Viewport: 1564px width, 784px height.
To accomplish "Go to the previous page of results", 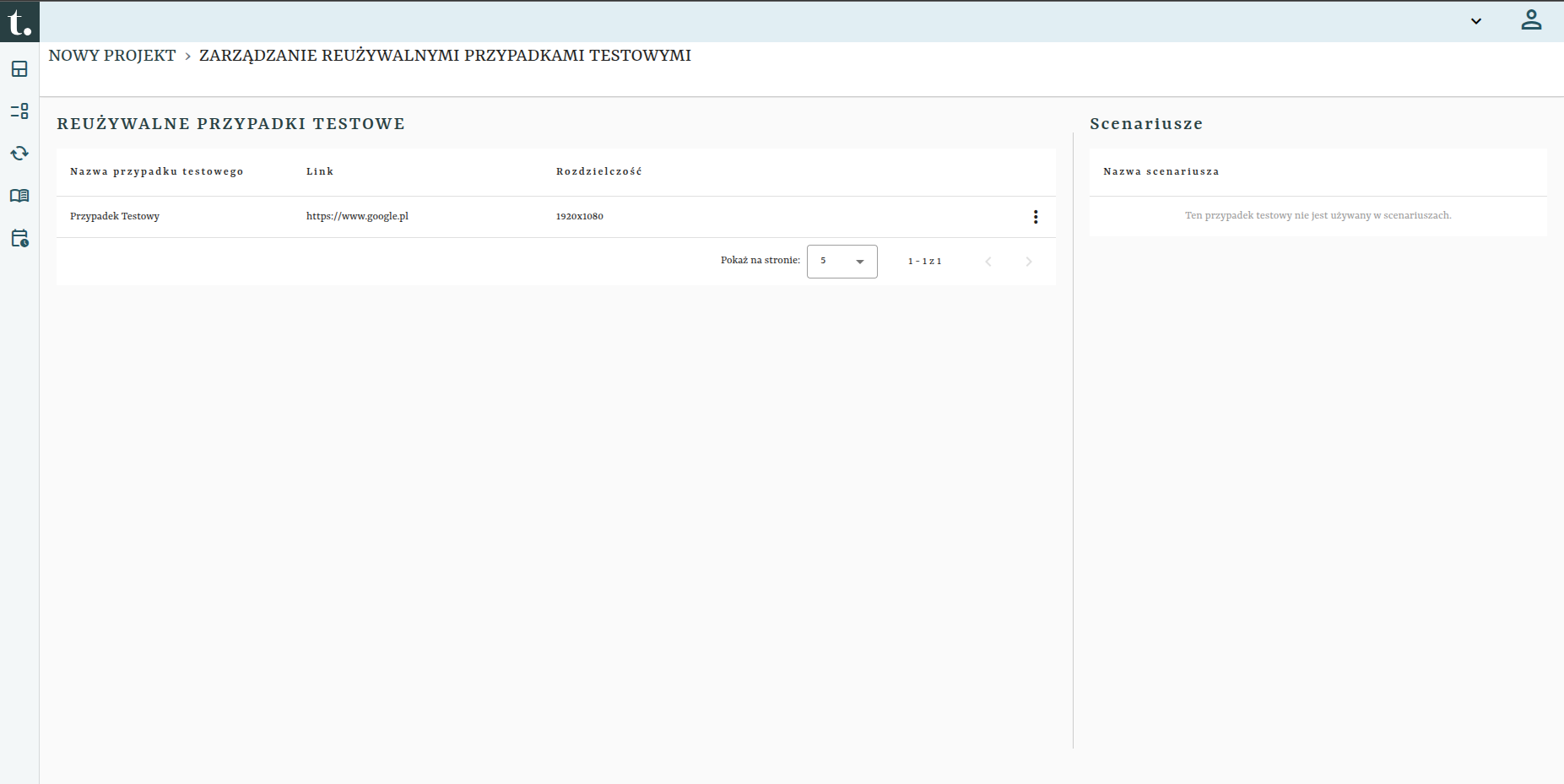I will click(988, 262).
